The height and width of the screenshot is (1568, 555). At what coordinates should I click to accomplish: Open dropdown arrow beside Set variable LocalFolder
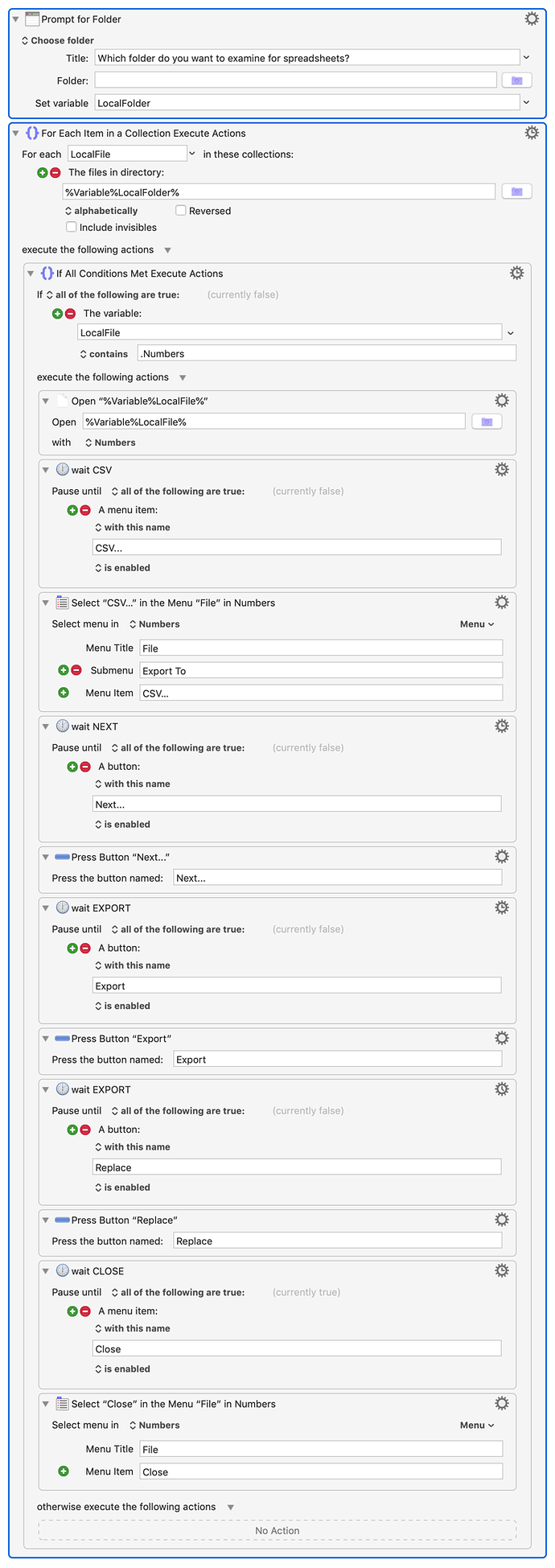pos(527,103)
